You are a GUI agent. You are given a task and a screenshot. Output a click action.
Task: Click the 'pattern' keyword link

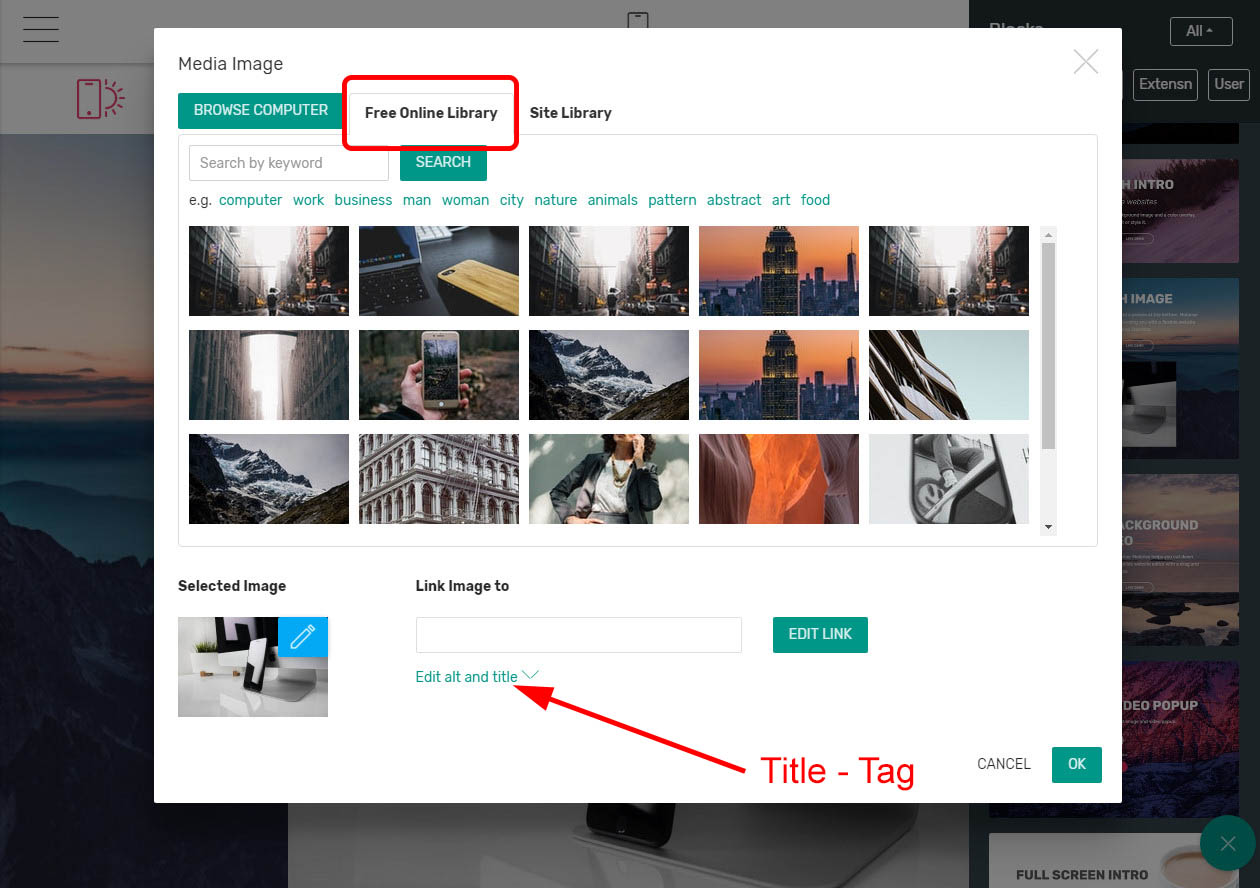(672, 200)
